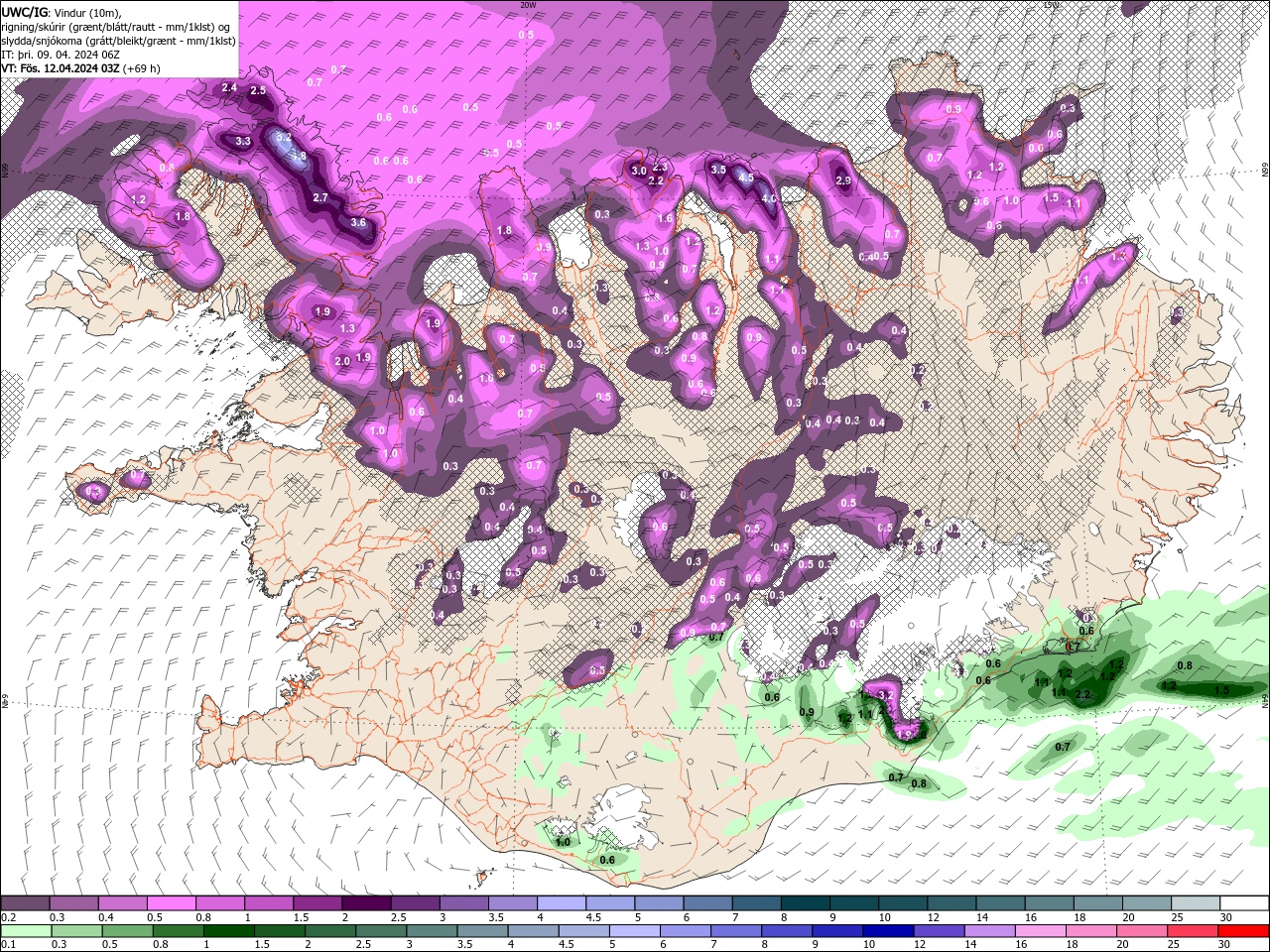Select the 2.9 snowfall value label
This screenshot has width=1270, height=952.
tap(844, 180)
